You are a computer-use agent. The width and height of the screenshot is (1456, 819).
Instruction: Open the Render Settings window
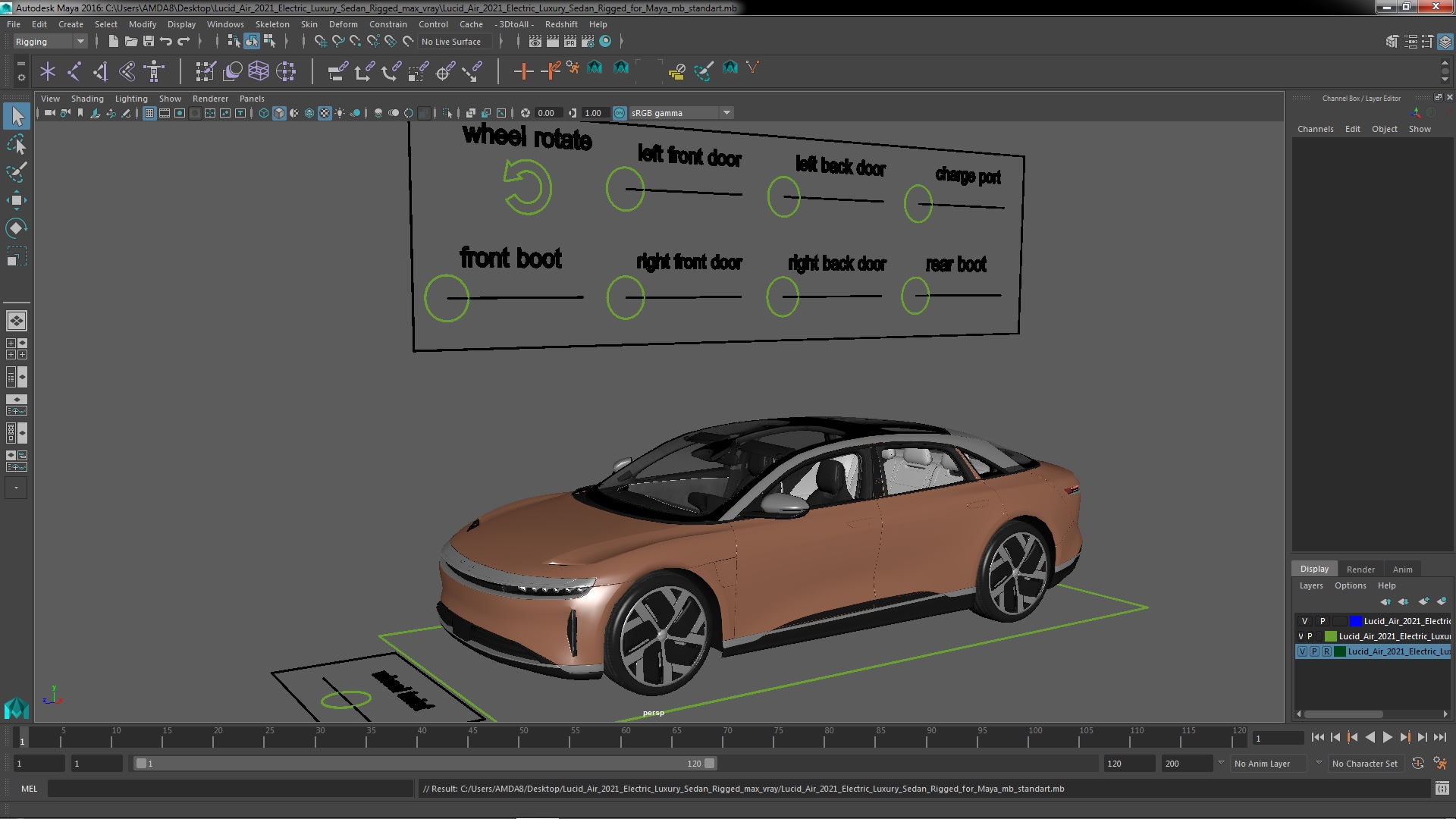click(x=587, y=41)
